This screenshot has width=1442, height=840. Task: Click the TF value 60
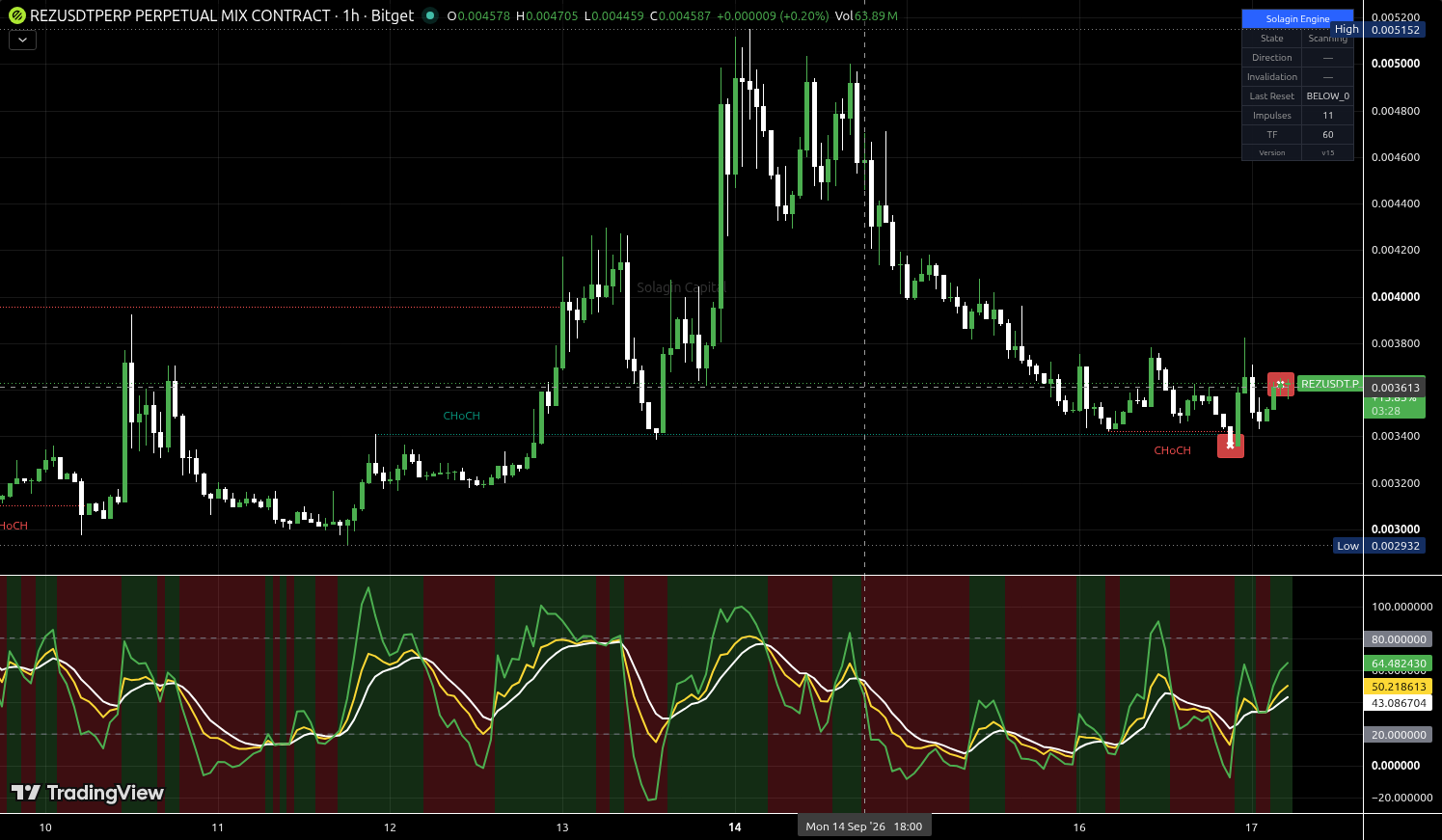pyautogui.click(x=1327, y=135)
